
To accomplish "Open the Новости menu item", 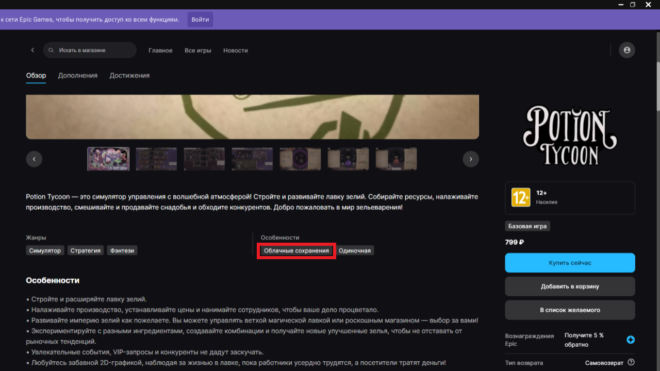I will [x=235, y=50].
